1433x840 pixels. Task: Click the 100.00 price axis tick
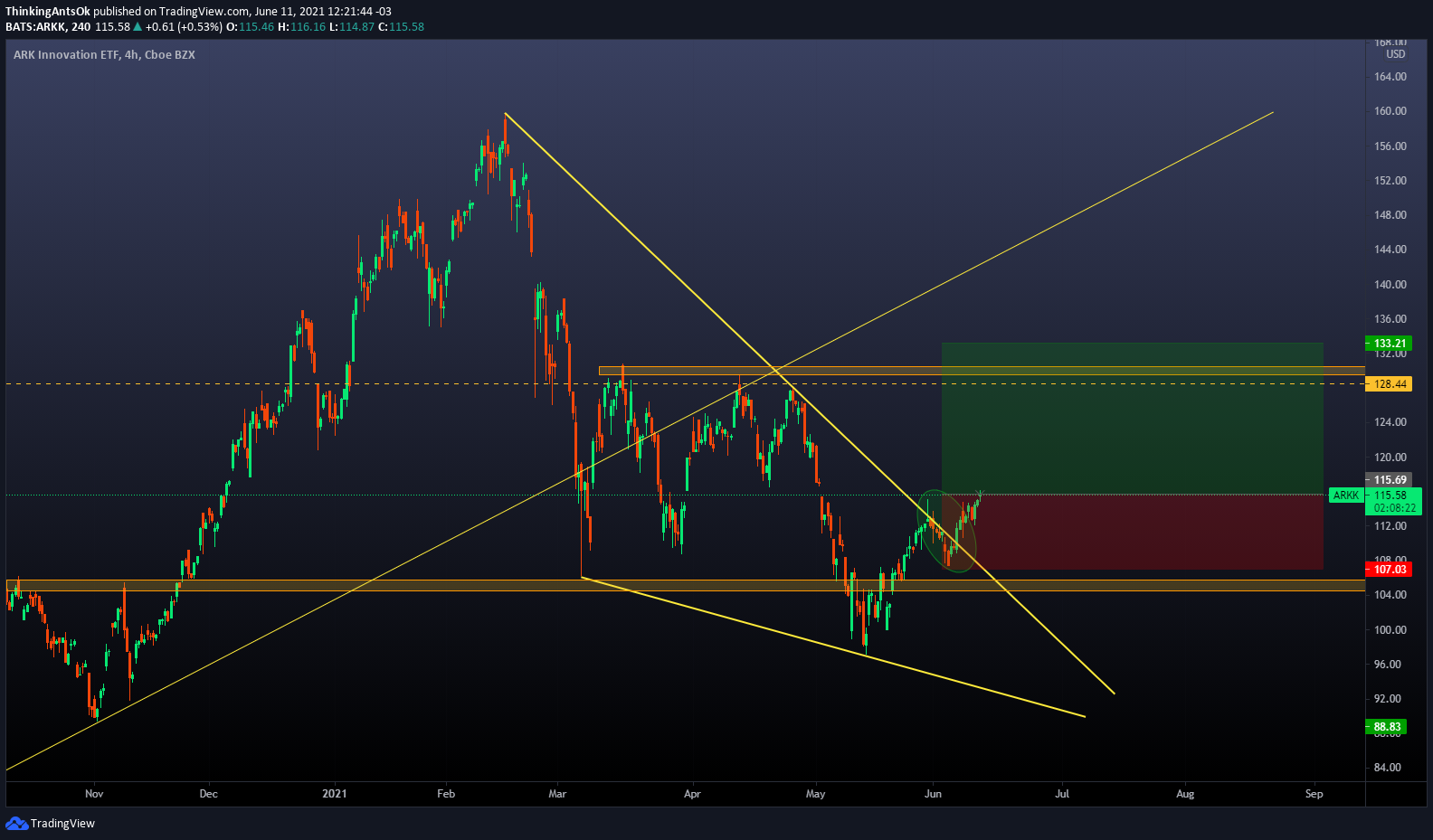pyautogui.click(x=1390, y=630)
